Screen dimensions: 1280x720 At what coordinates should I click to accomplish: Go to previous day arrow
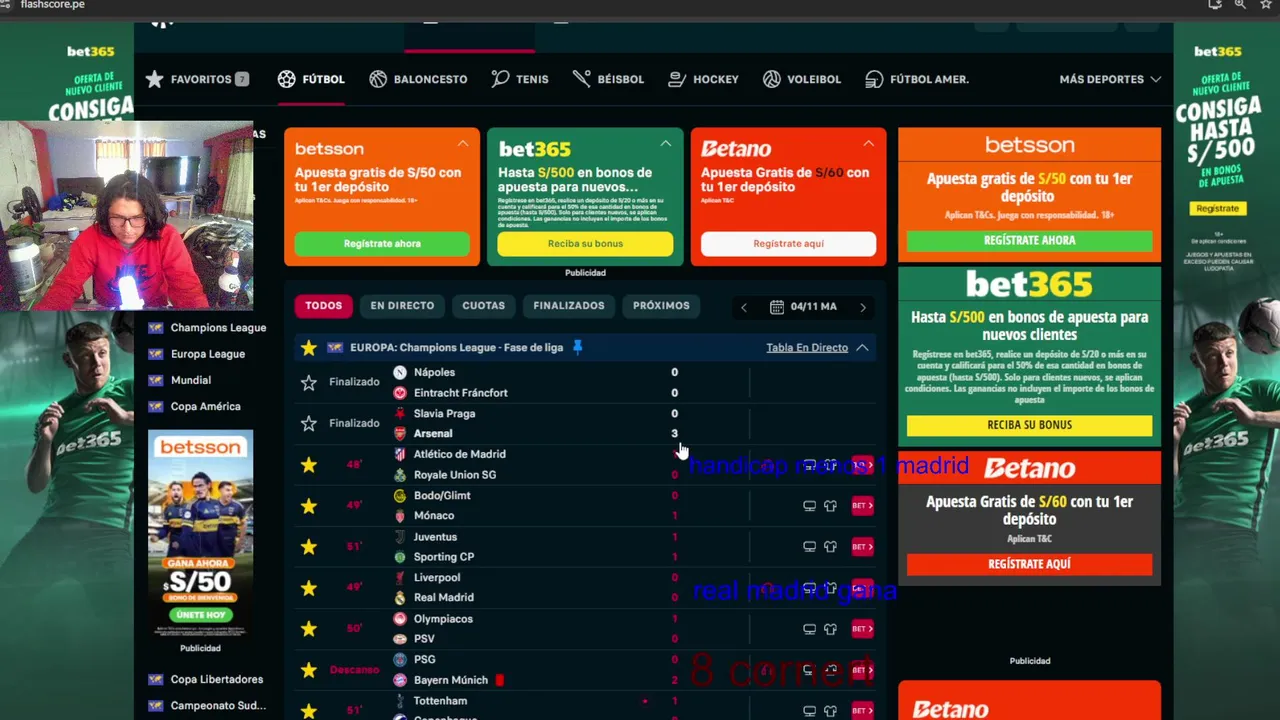click(743, 307)
